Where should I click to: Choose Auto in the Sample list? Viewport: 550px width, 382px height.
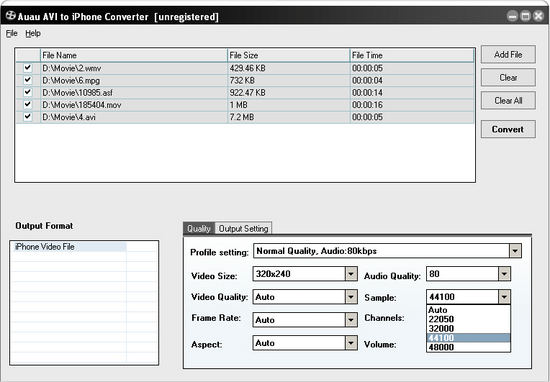(x=468, y=310)
